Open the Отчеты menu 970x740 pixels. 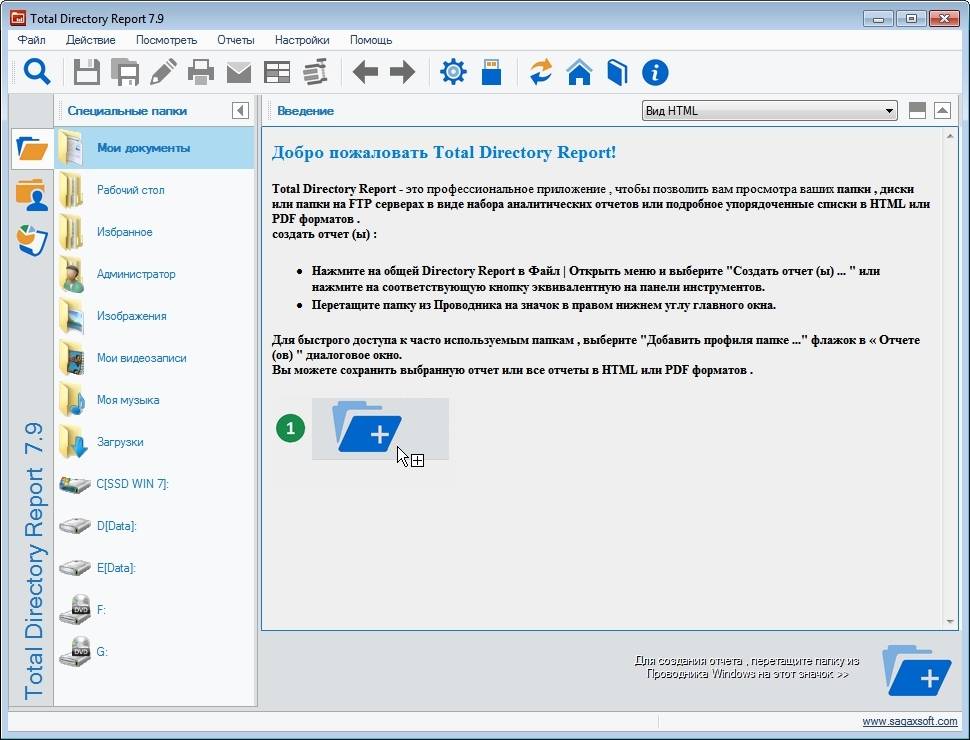click(x=236, y=40)
